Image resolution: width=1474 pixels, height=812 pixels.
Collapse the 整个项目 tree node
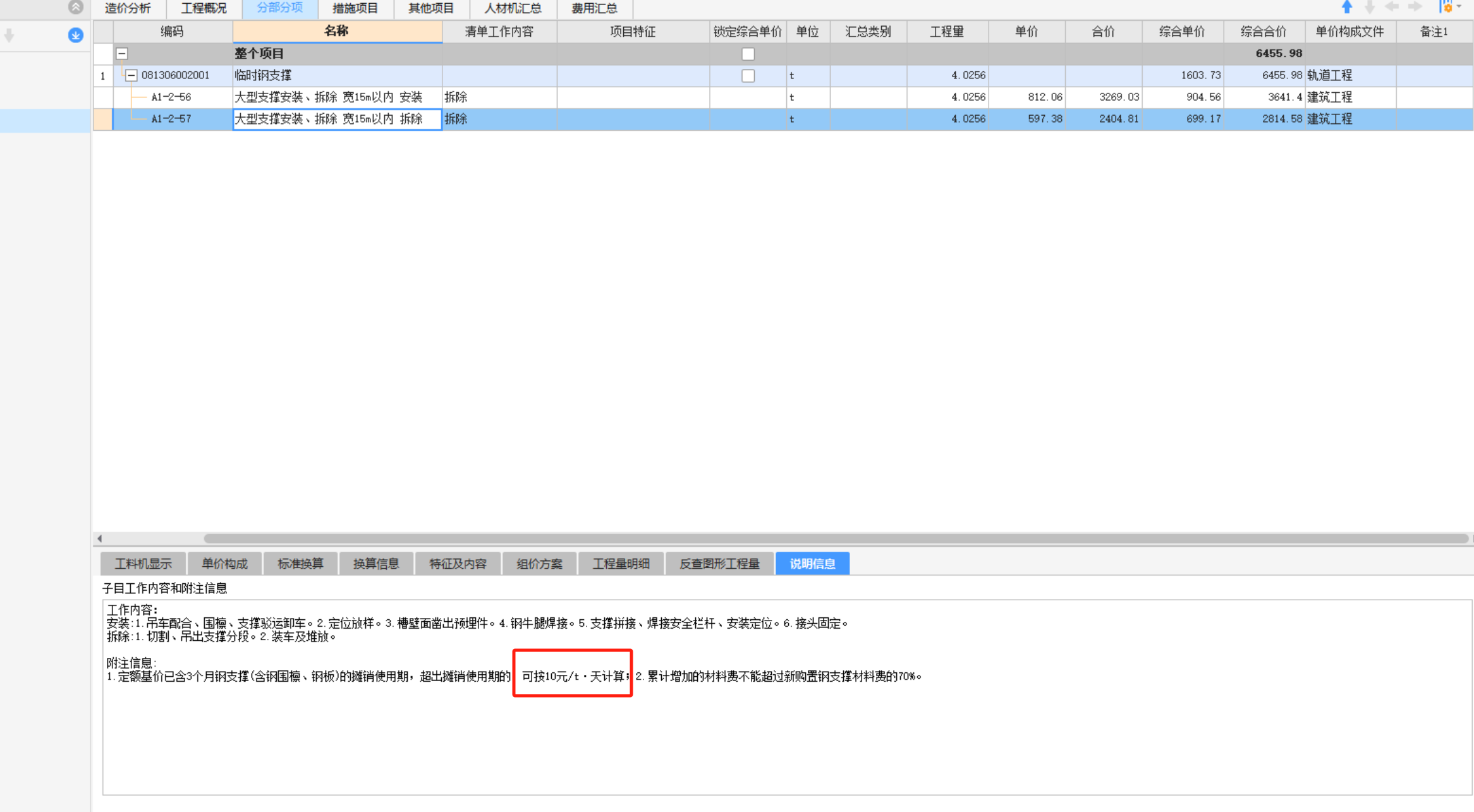coord(122,54)
